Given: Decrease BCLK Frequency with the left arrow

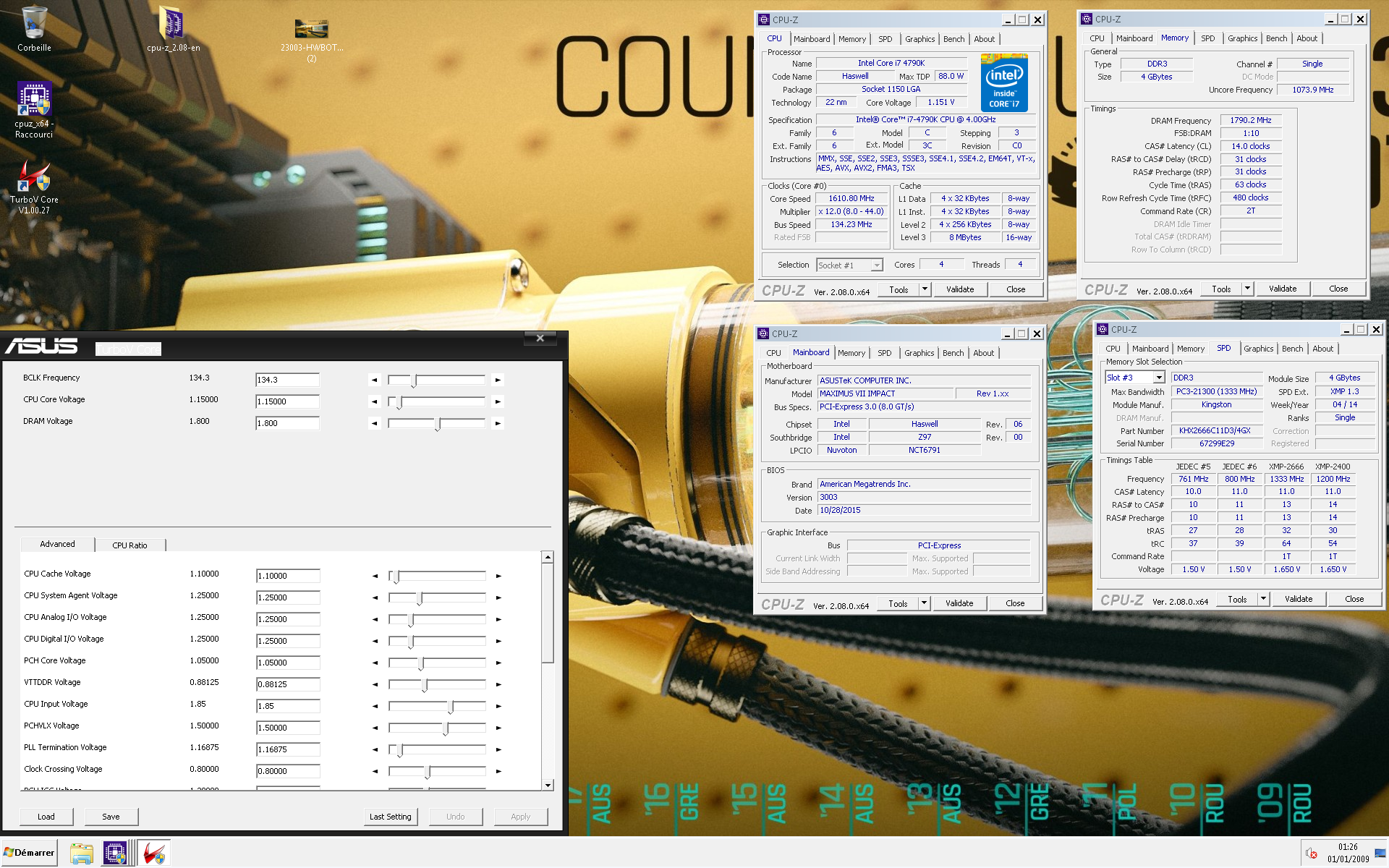Looking at the screenshot, I should 374,380.
